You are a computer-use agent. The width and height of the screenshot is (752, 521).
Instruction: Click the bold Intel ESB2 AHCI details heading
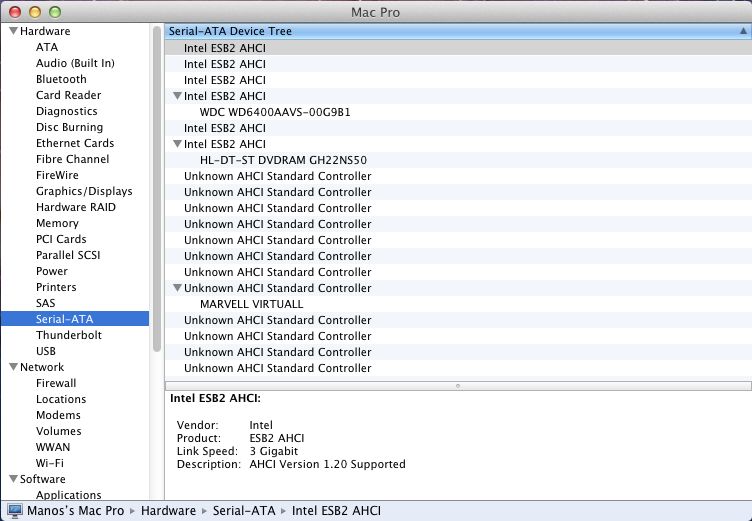pyautogui.click(x=215, y=398)
